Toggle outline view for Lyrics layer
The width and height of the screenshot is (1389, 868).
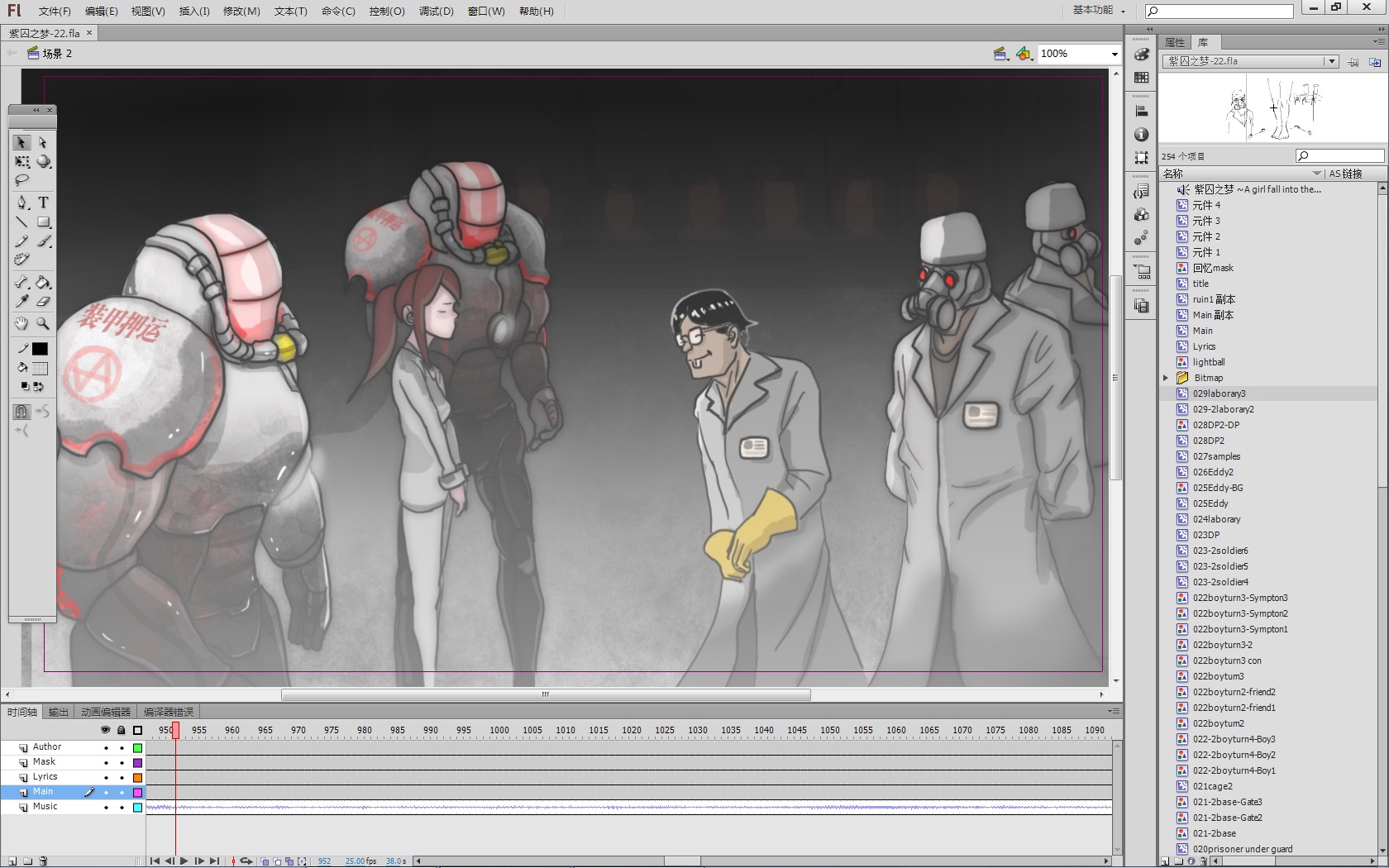(137, 778)
